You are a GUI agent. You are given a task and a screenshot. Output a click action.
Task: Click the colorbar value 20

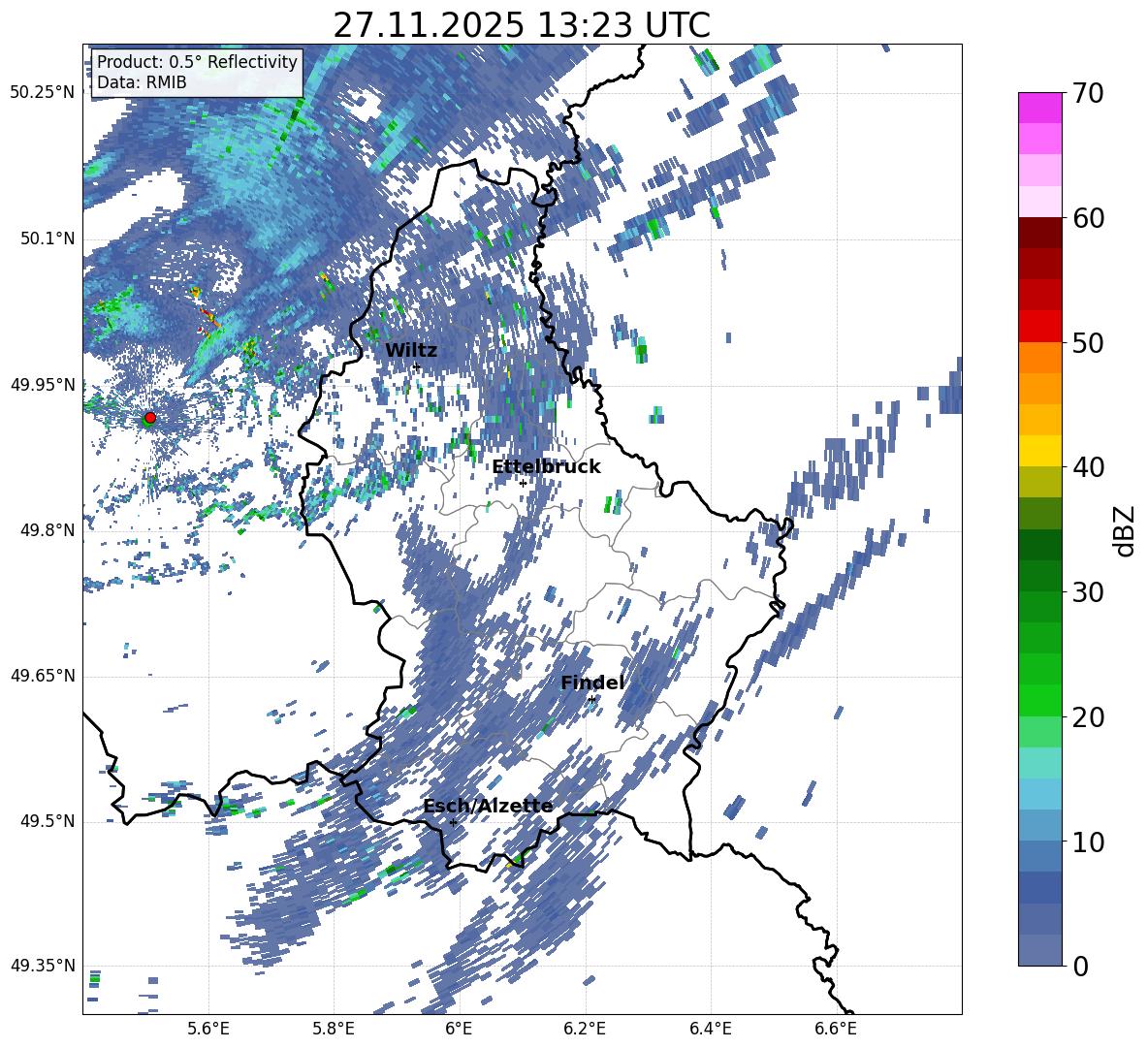coord(1089,717)
